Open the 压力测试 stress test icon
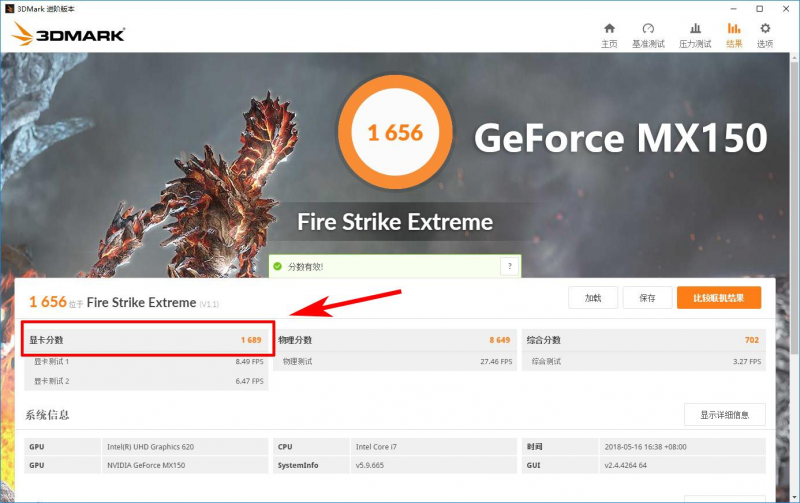The height and width of the screenshot is (503, 800). coord(695,29)
